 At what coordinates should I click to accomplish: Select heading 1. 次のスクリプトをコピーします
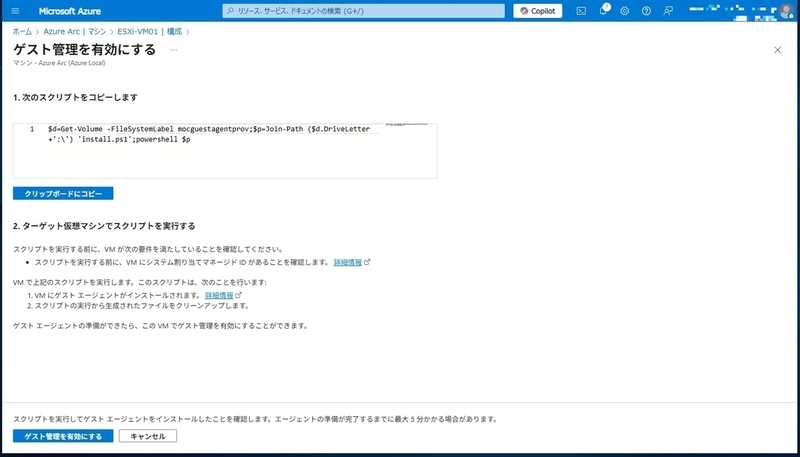point(76,97)
